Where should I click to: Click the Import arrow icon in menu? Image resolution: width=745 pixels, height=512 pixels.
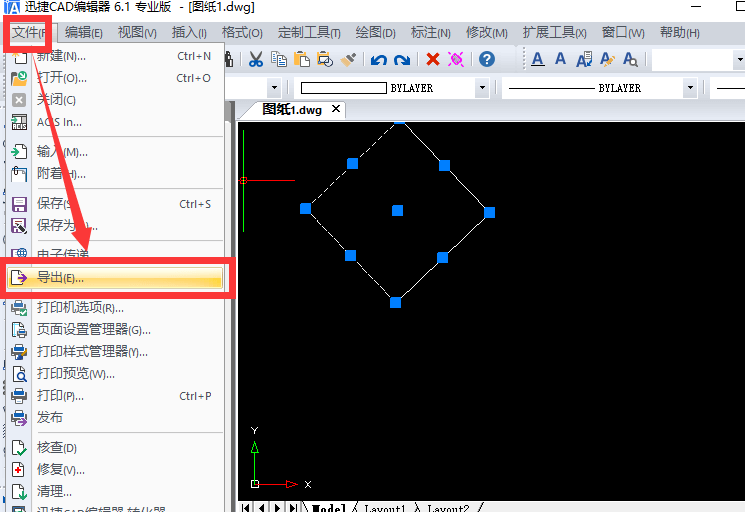pos(19,152)
